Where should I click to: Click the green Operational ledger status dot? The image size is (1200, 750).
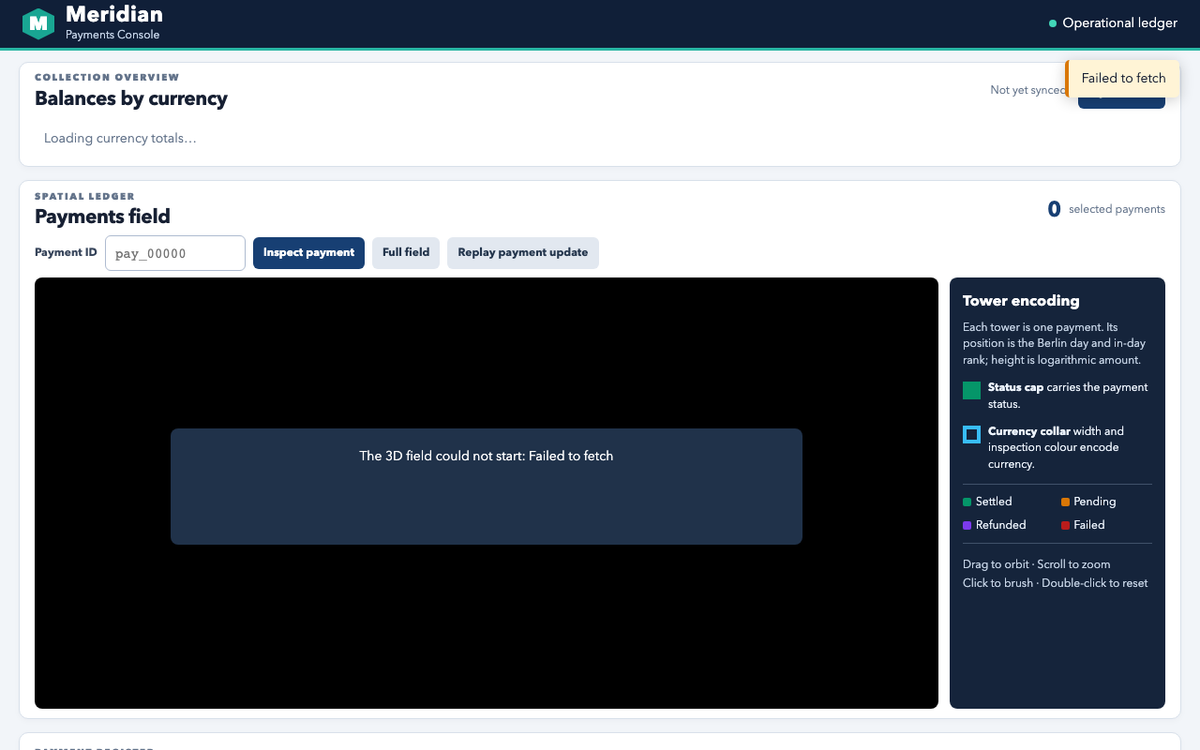(x=1052, y=23)
